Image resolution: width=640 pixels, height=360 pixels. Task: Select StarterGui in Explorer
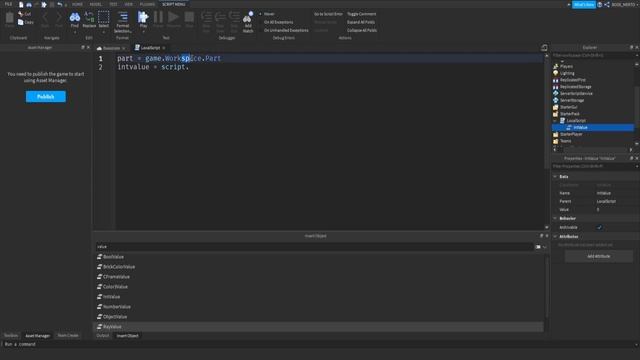[569, 107]
